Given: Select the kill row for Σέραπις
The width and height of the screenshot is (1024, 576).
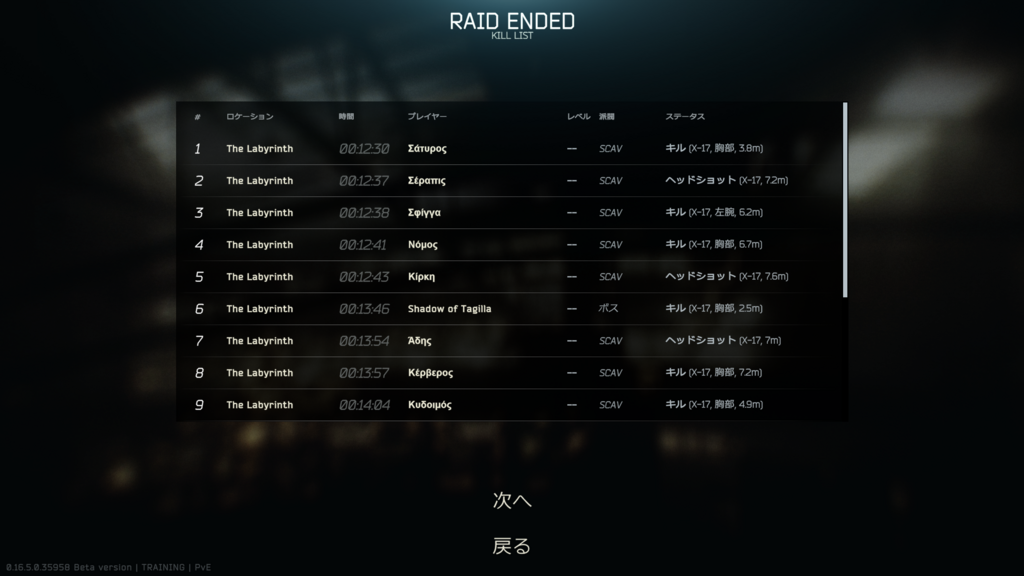Looking at the screenshot, I should [510, 181].
